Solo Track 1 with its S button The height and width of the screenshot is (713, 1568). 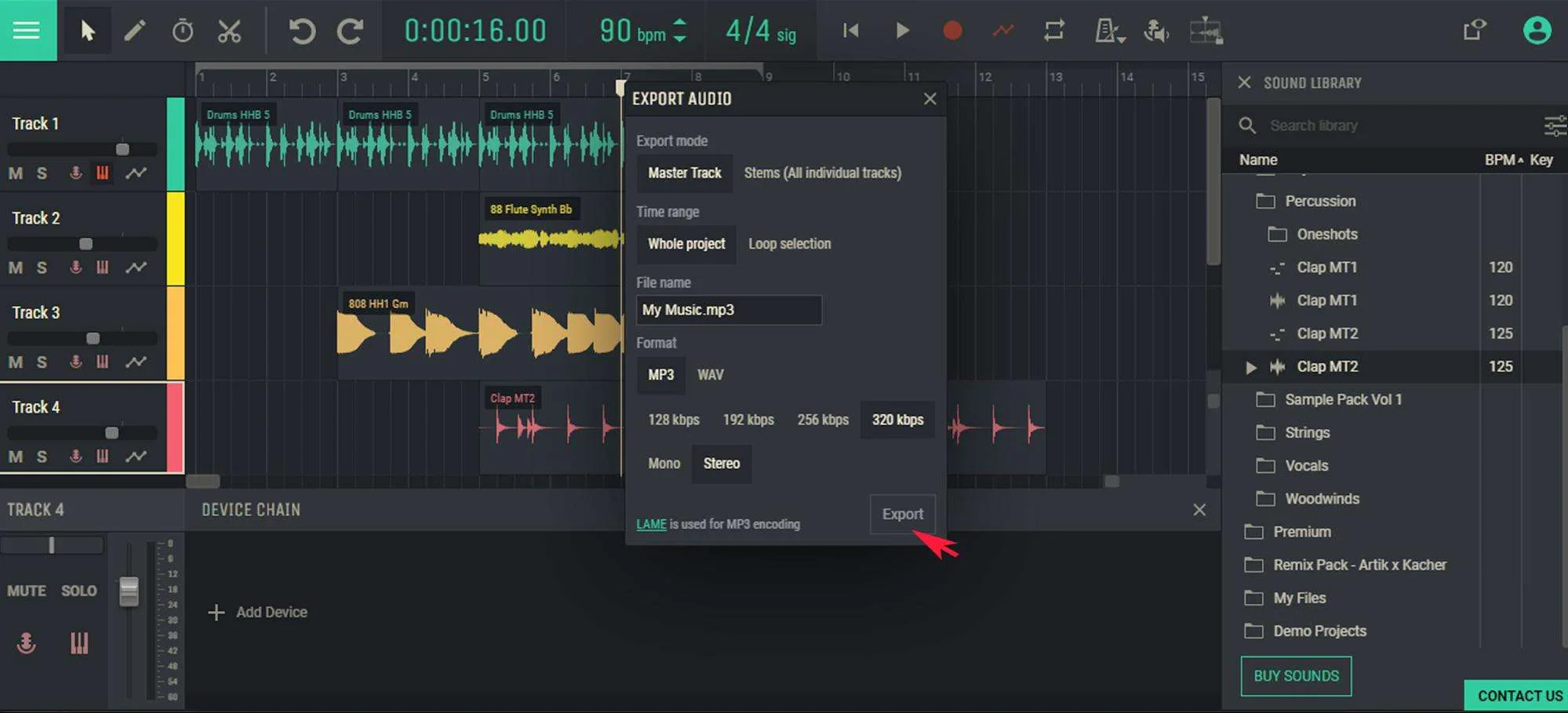[x=42, y=173]
